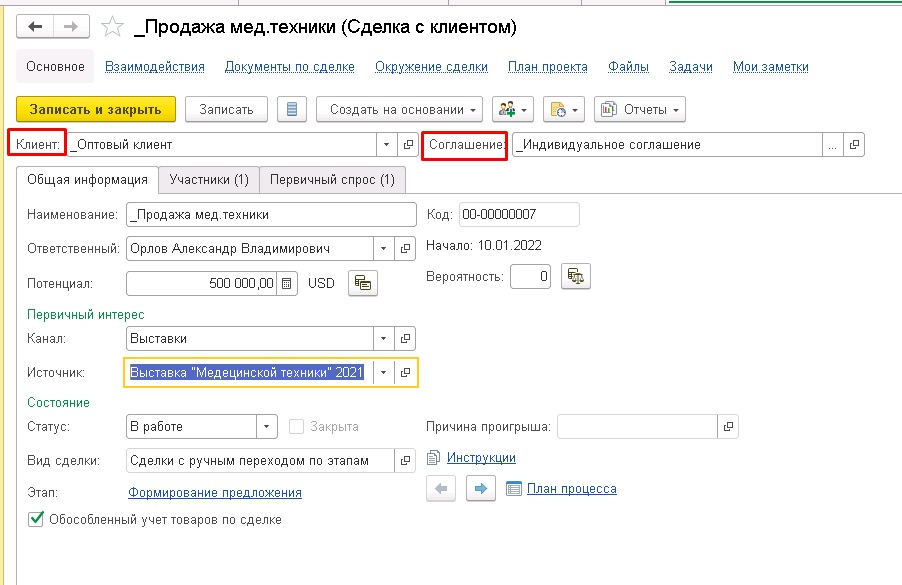Expand the Канал dropdown with Выставки
Screen dimensions: 902x585
pyautogui.click(x=383, y=338)
